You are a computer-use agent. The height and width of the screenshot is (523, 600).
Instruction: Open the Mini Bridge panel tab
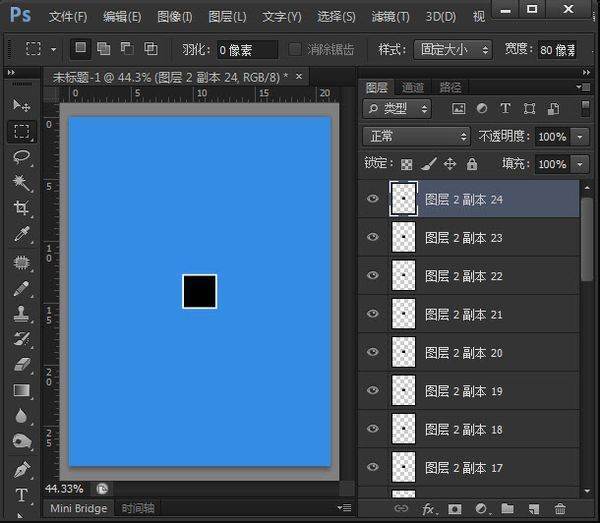pos(79,508)
